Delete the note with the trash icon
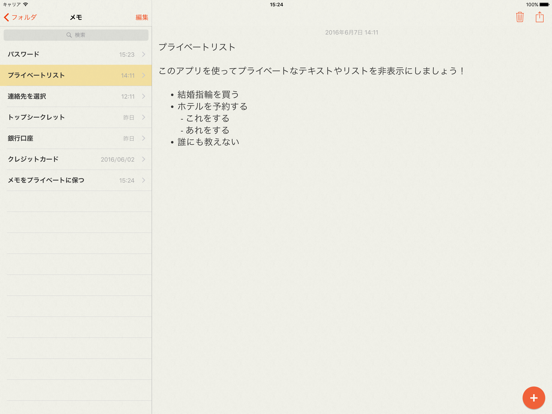The height and width of the screenshot is (414, 552). coord(520,17)
